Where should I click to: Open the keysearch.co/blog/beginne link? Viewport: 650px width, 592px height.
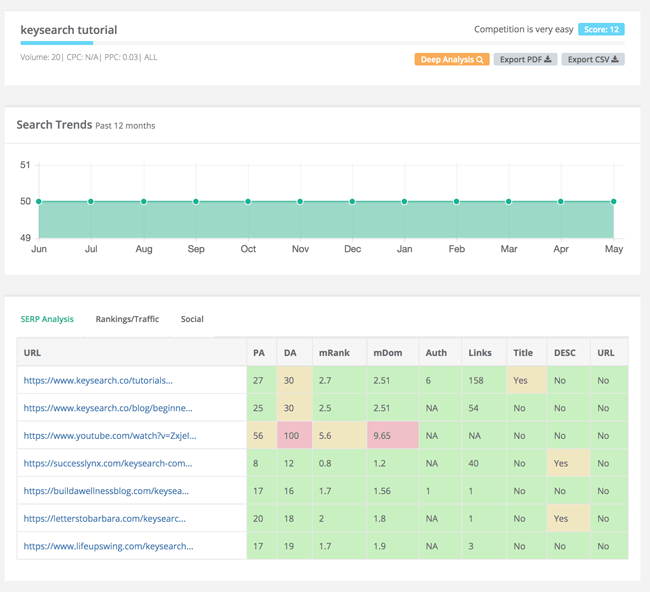tap(108, 408)
